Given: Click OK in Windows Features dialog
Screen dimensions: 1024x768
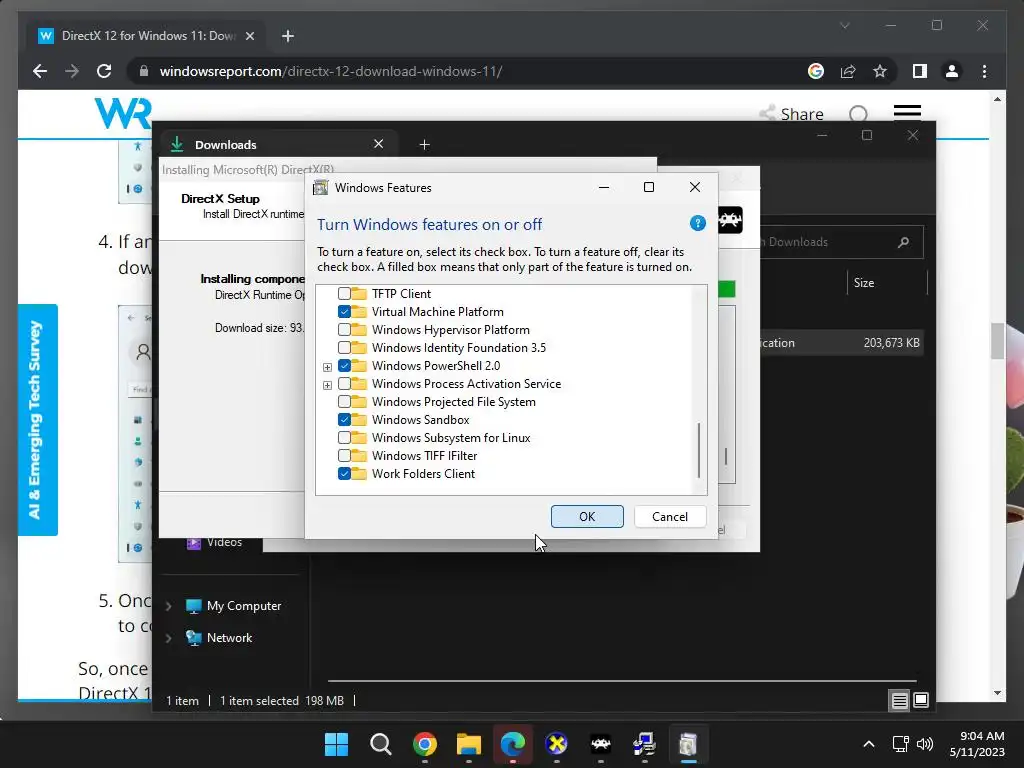Looking at the screenshot, I should point(587,517).
